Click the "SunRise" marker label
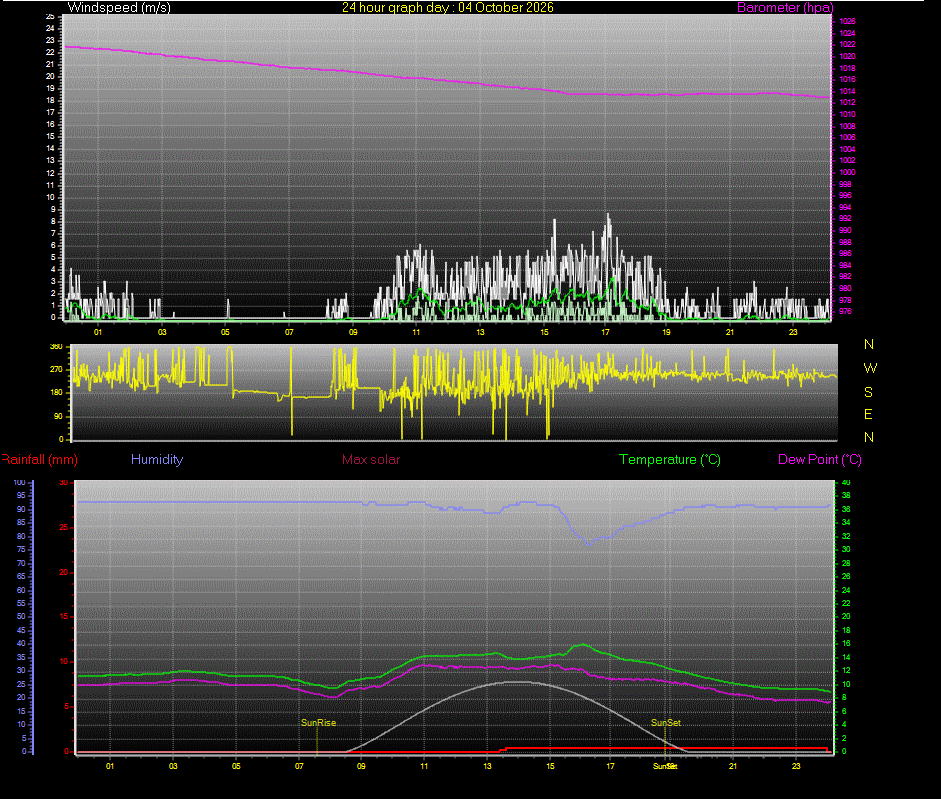 point(319,723)
